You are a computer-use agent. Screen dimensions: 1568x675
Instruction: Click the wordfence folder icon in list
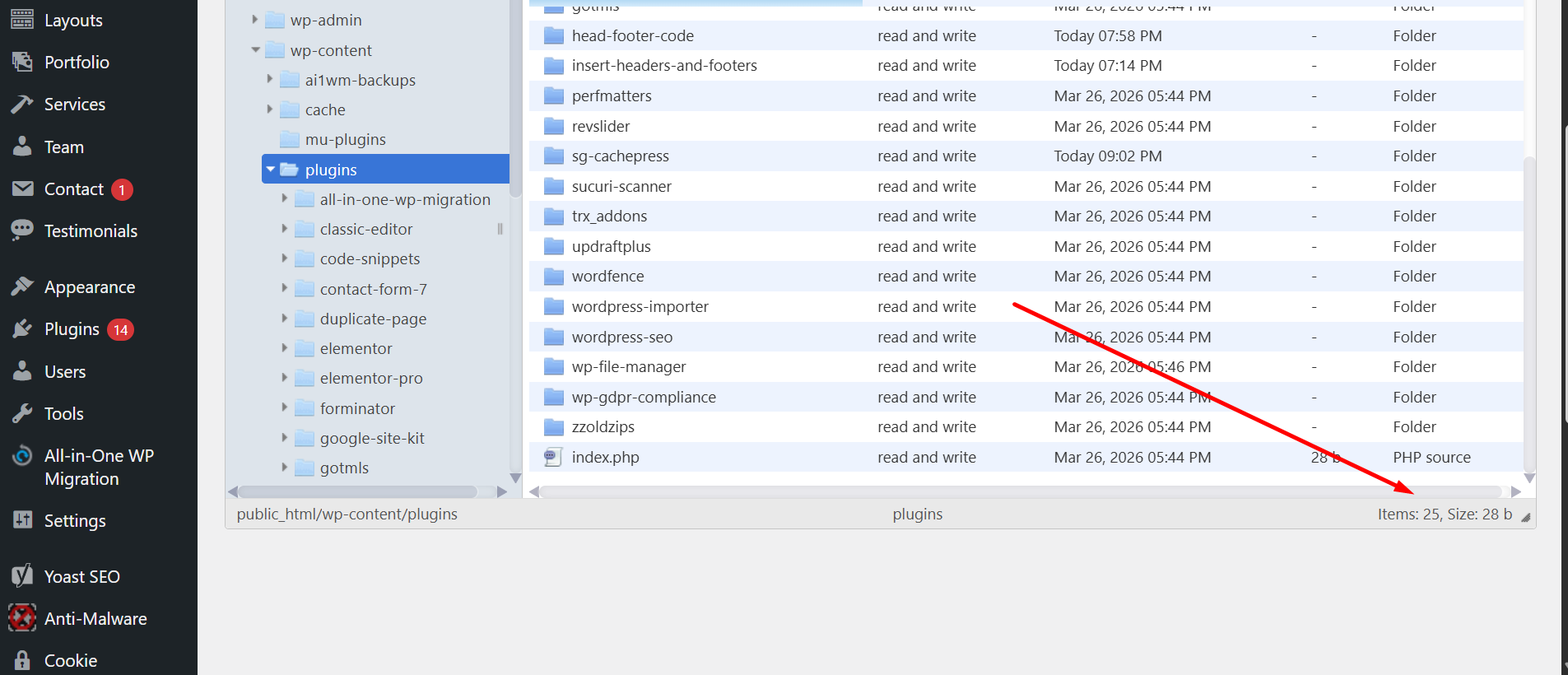(554, 277)
